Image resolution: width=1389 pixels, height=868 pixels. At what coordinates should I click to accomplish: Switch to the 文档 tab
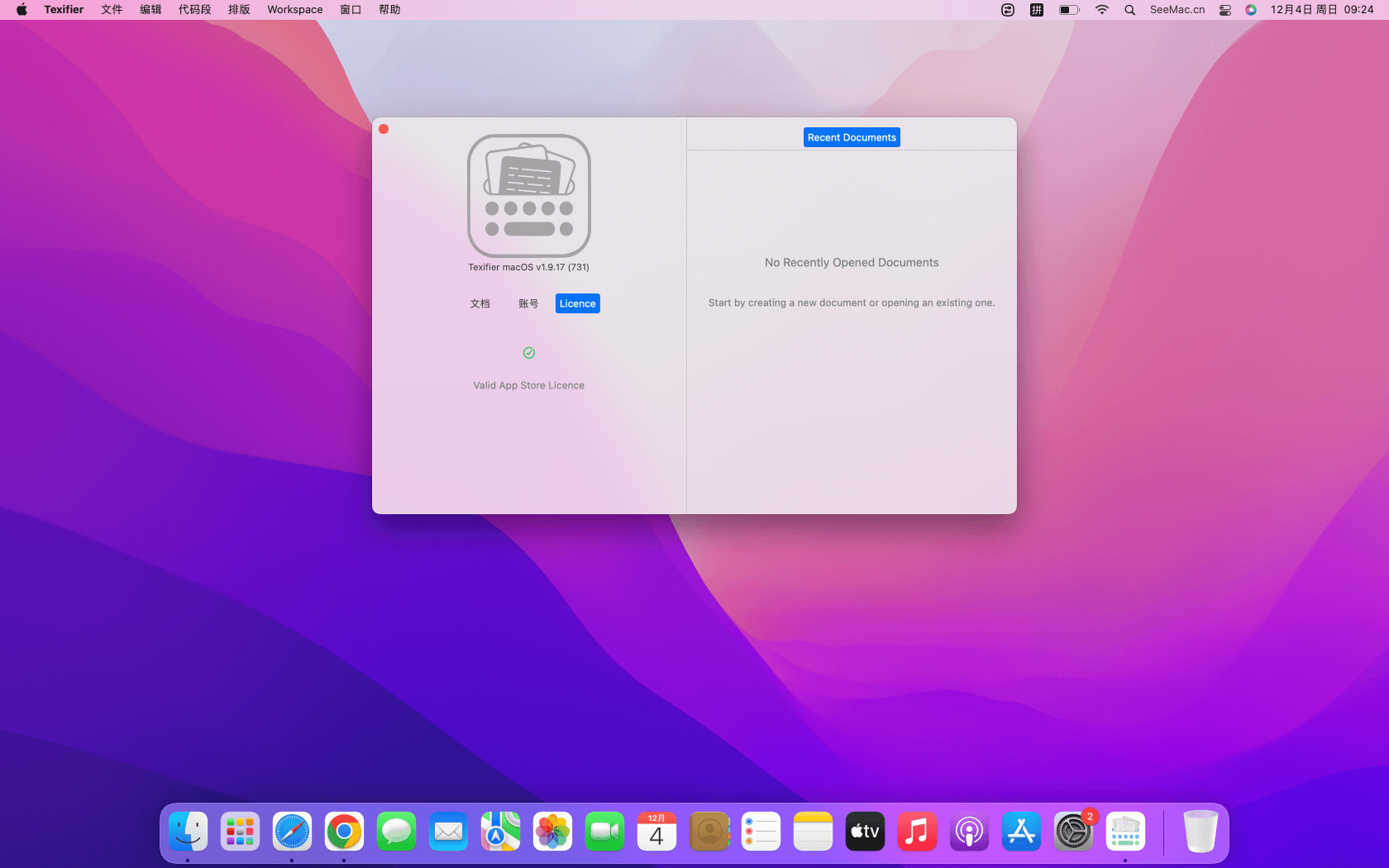[x=480, y=303]
